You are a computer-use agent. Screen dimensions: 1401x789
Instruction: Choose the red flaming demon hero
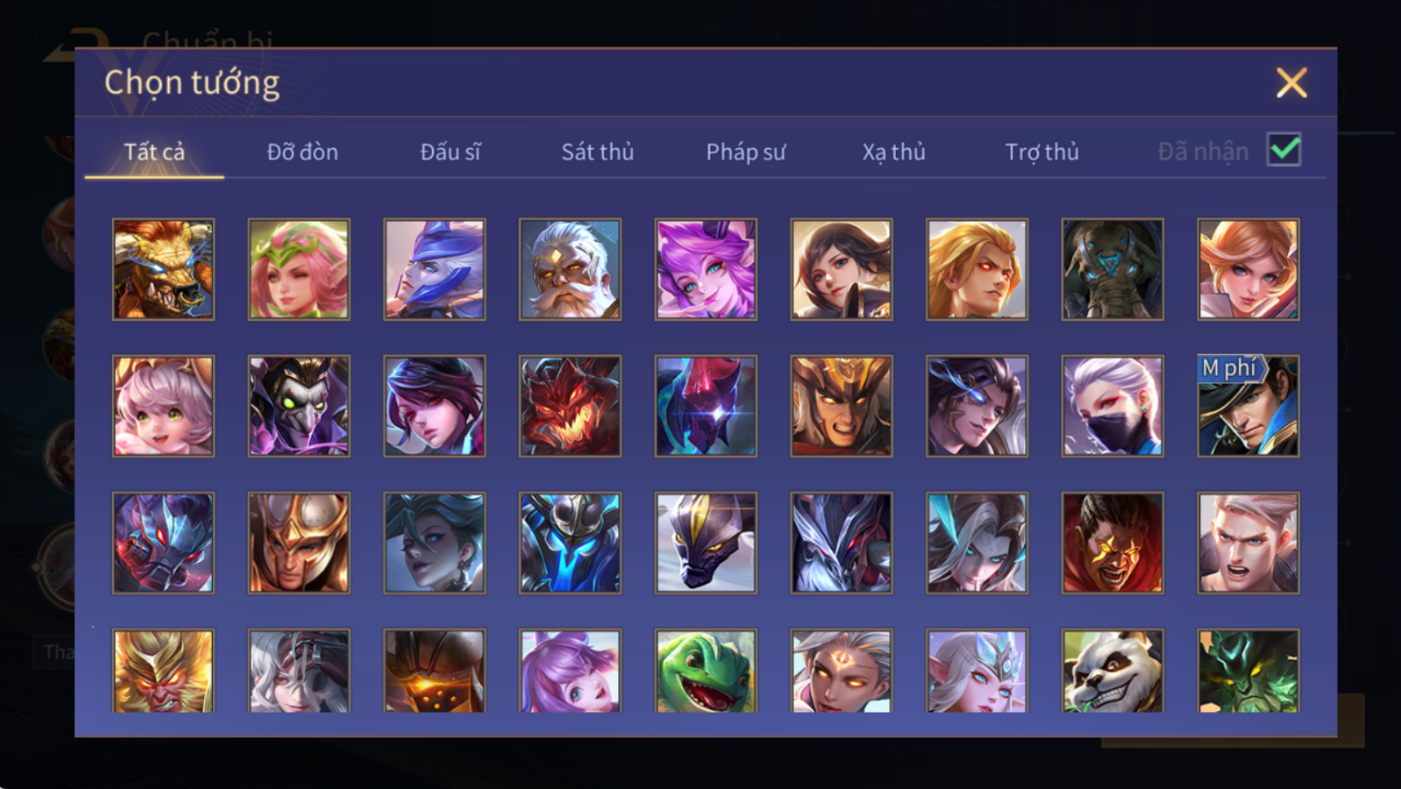pyautogui.click(x=570, y=406)
